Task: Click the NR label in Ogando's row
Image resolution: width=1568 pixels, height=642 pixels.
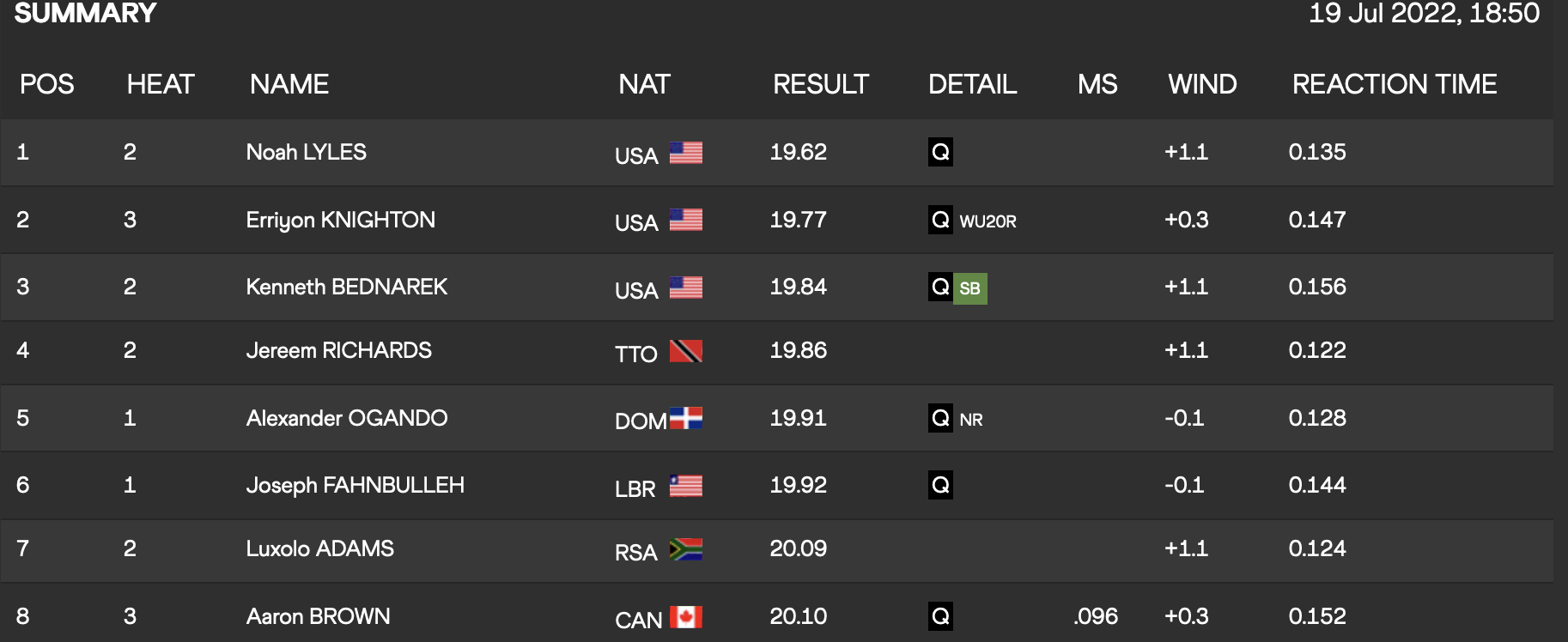Action: coord(970,420)
